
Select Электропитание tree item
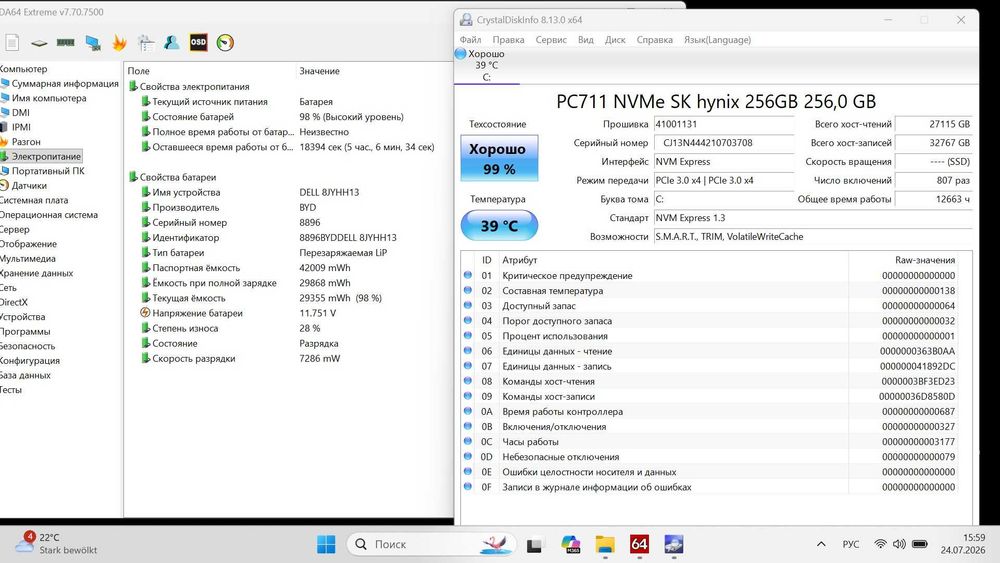tap(46, 156)
